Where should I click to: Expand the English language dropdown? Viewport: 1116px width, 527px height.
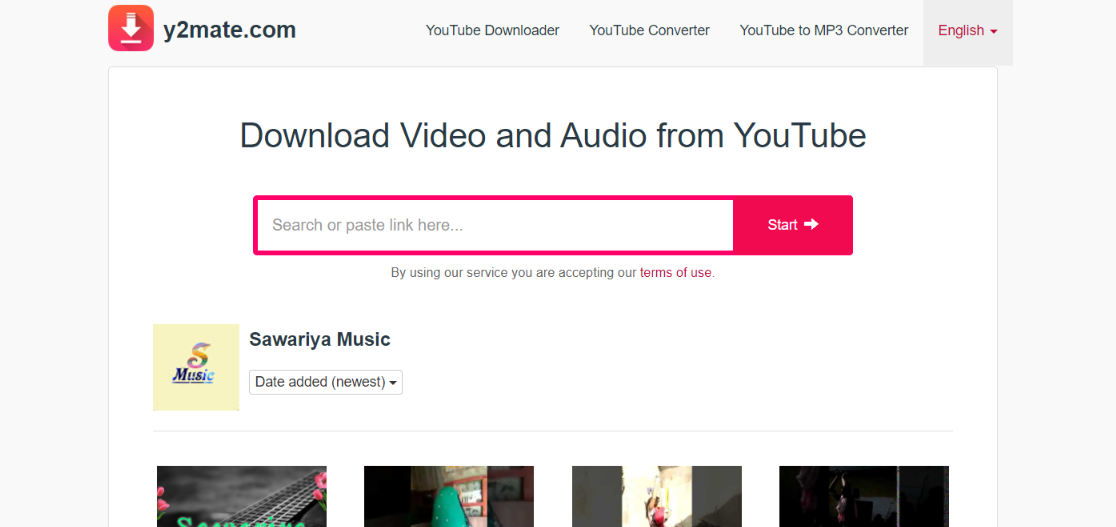pyautogui.click(x=967, y=31)
